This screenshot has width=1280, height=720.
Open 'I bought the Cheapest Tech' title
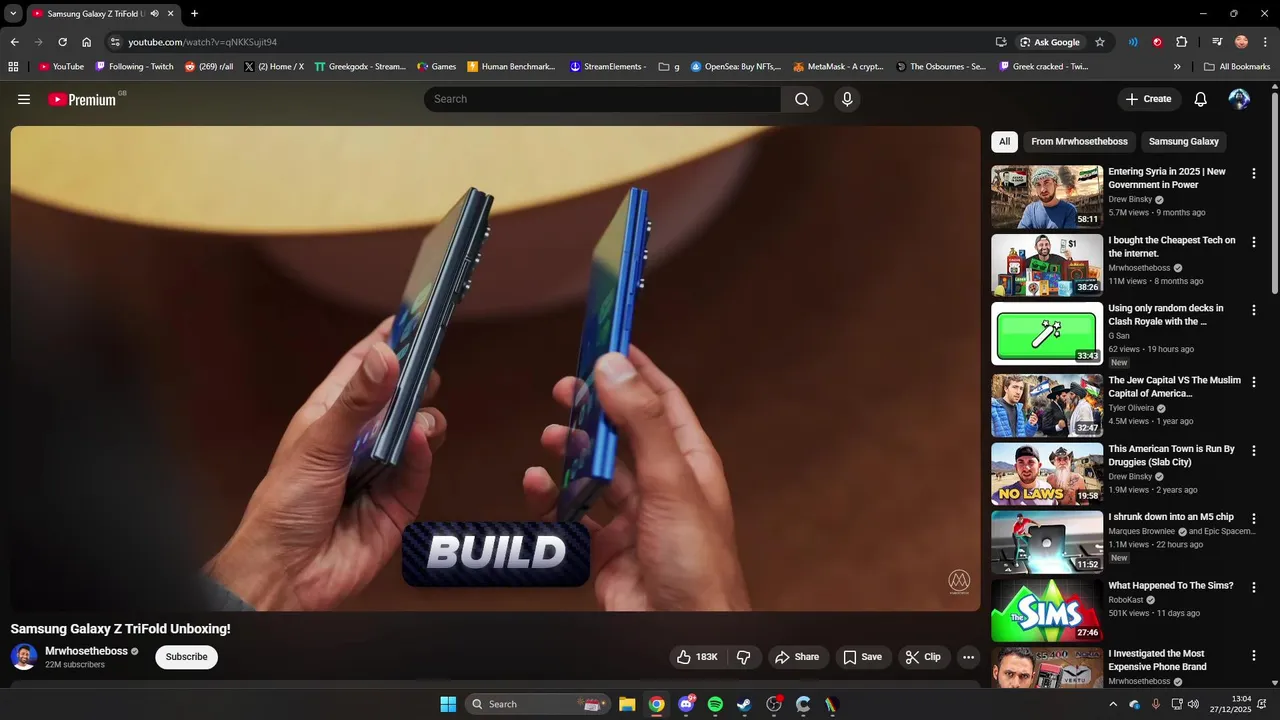click(1172, 247)
